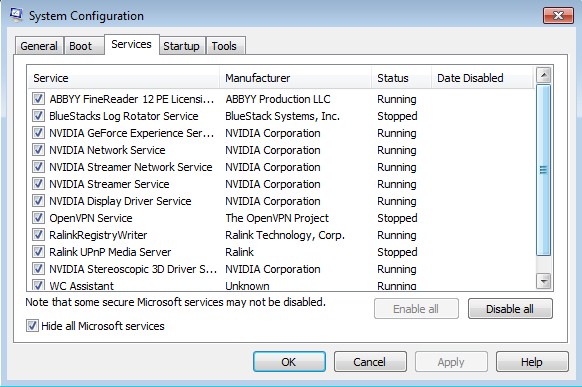Screen dimensions: 582x387
Task: Select the RalinkRegistryWriter service name
Action: point(98,235)
